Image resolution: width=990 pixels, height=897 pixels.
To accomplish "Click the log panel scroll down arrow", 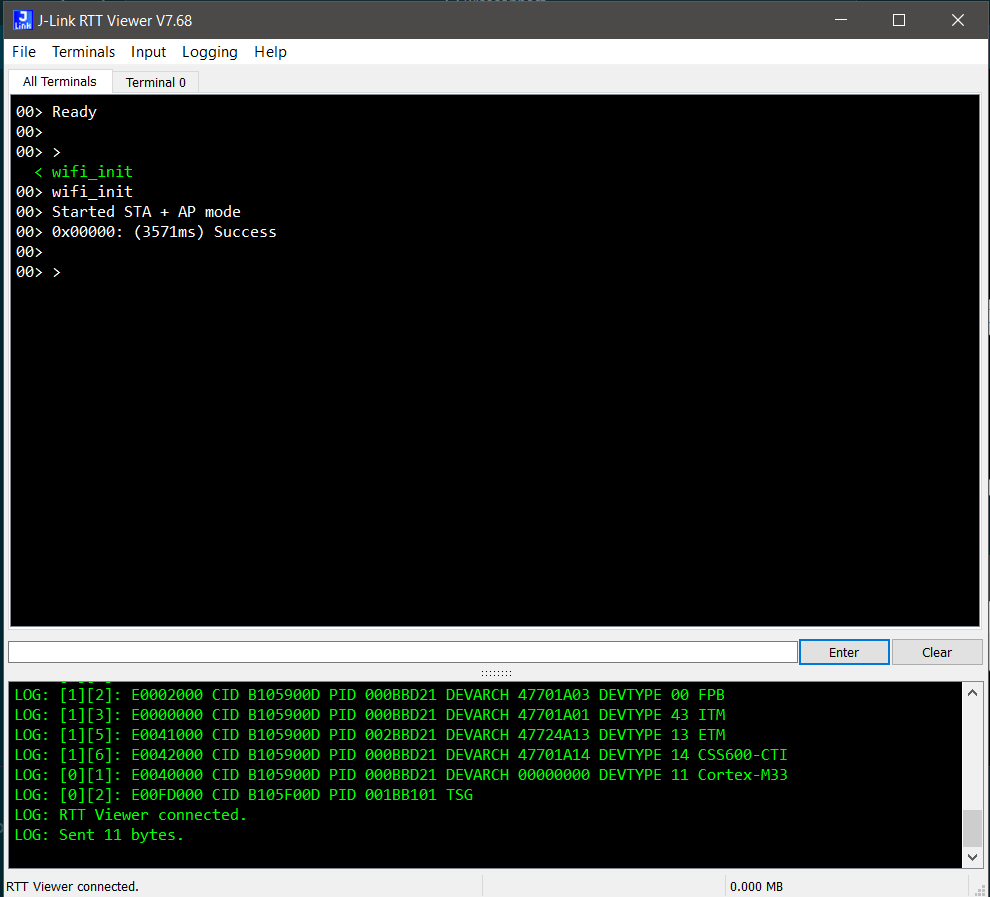I will pyautogui.click(x=972, y=858).
